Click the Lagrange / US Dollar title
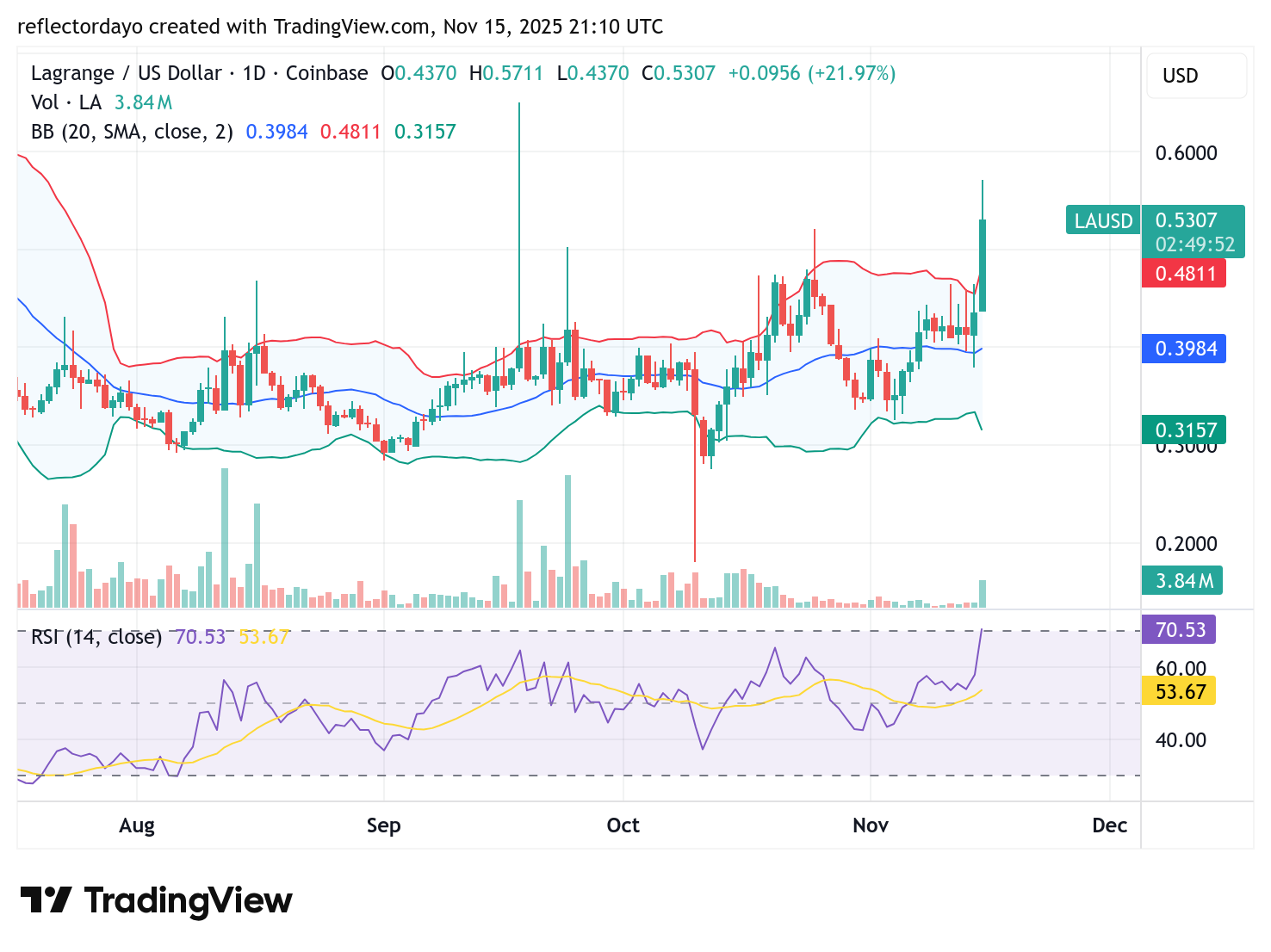This screenshot has width=1271, height=952. (126, 73)
